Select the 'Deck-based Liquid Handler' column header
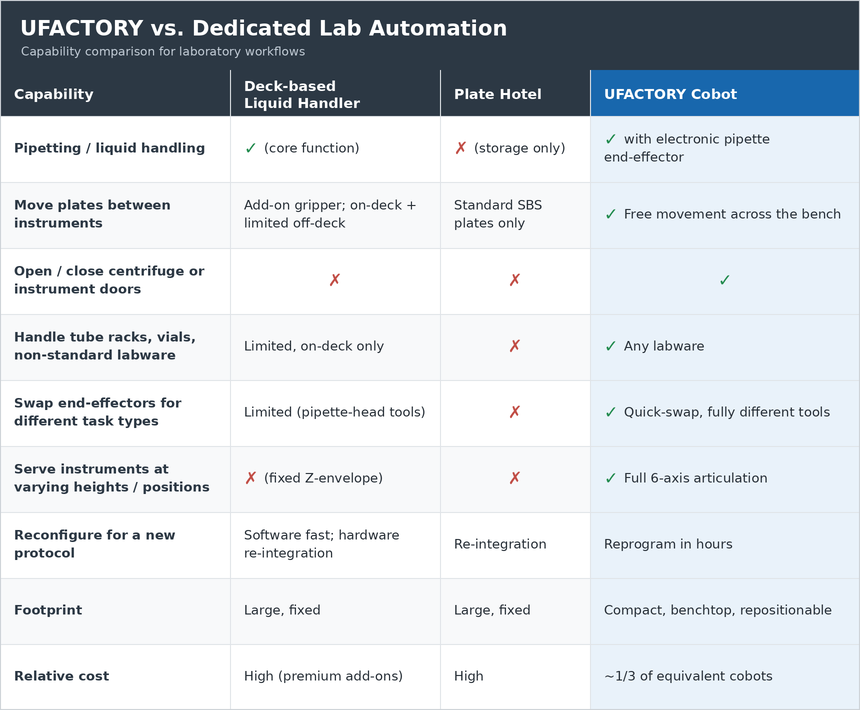Viewport: 860px width, 710px height. tap(336, 93)
